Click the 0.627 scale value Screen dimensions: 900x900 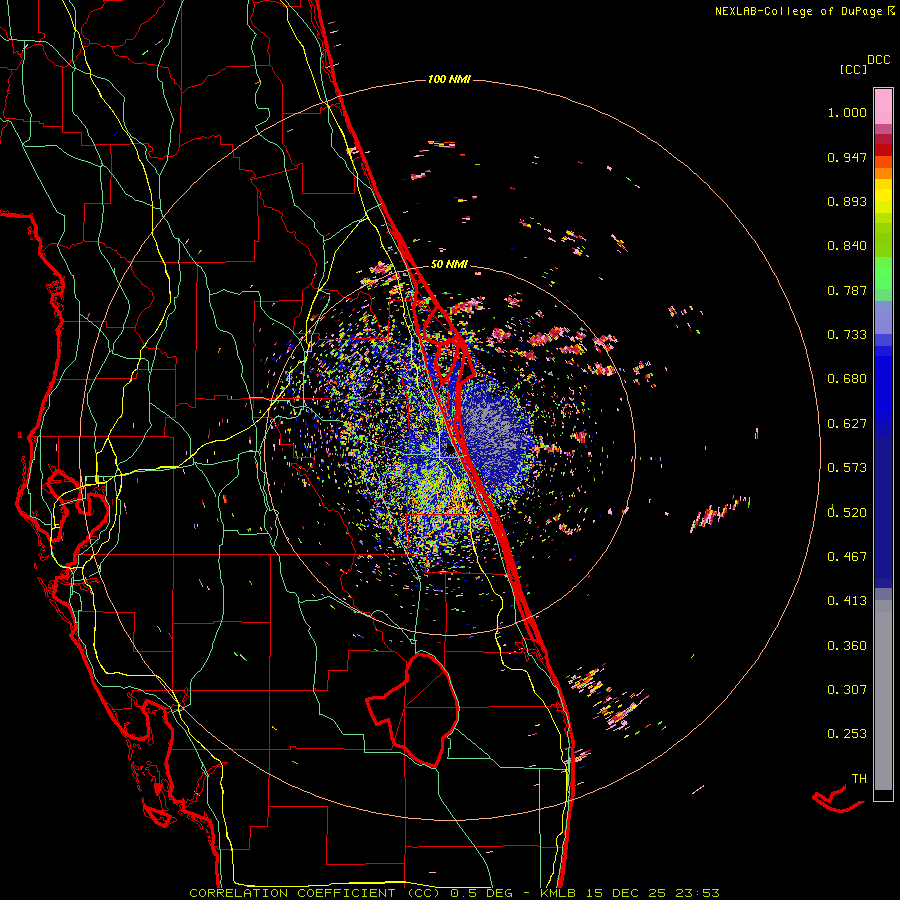(847, 424)
